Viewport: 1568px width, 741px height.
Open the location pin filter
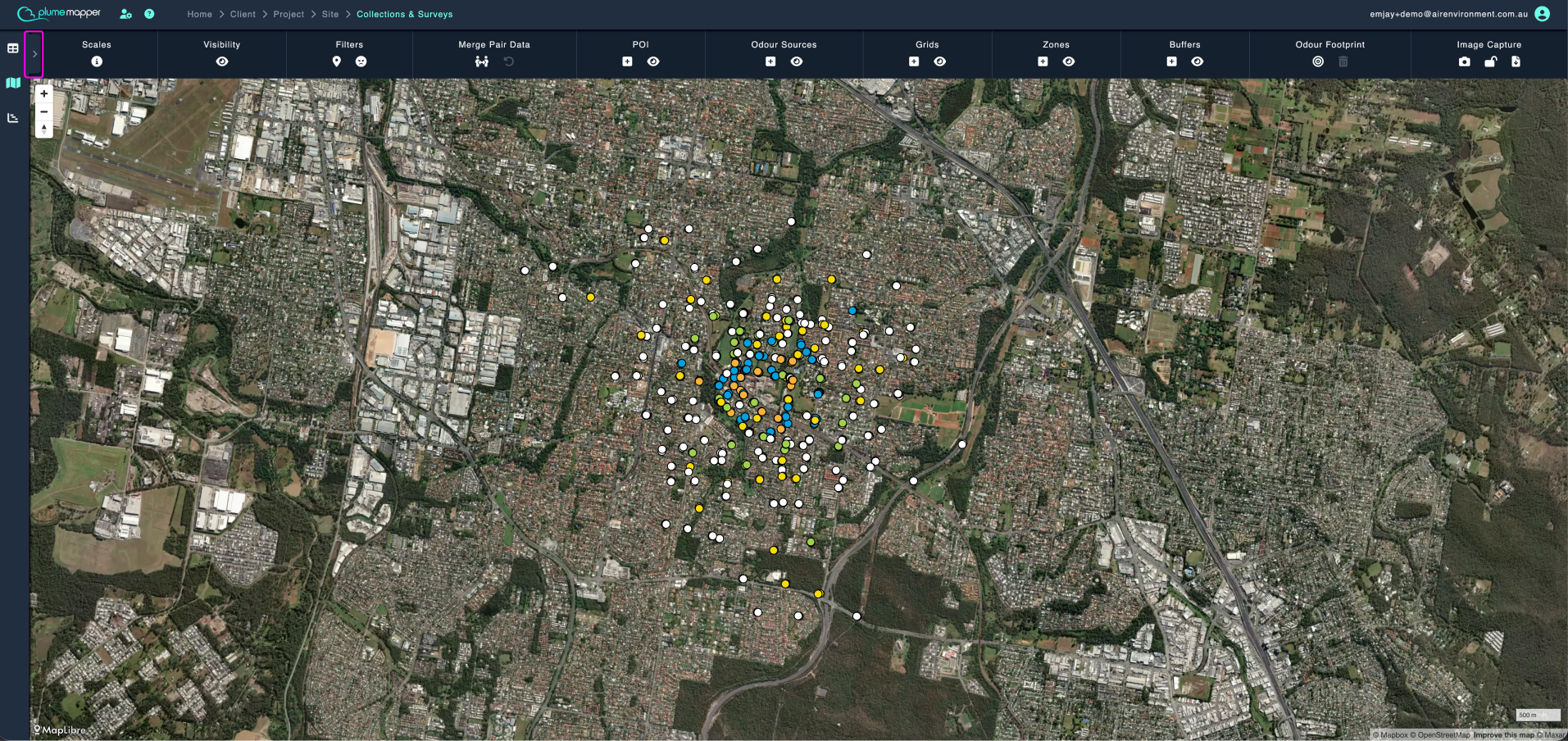[x=336, y=61]
